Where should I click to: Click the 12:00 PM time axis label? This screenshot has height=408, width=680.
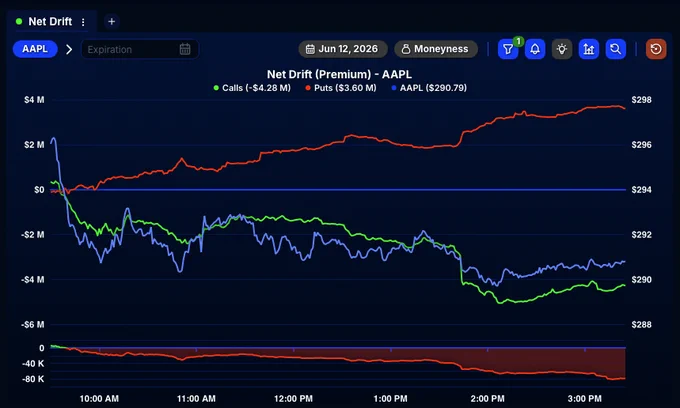(293, 398)
